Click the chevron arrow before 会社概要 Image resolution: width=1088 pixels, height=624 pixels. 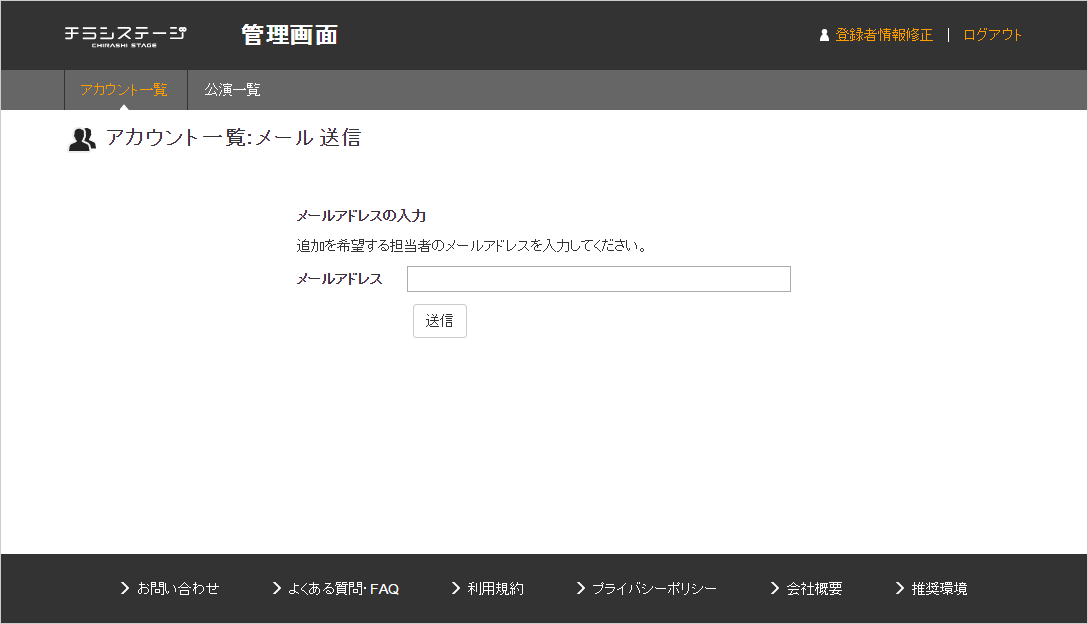(775, 588)
